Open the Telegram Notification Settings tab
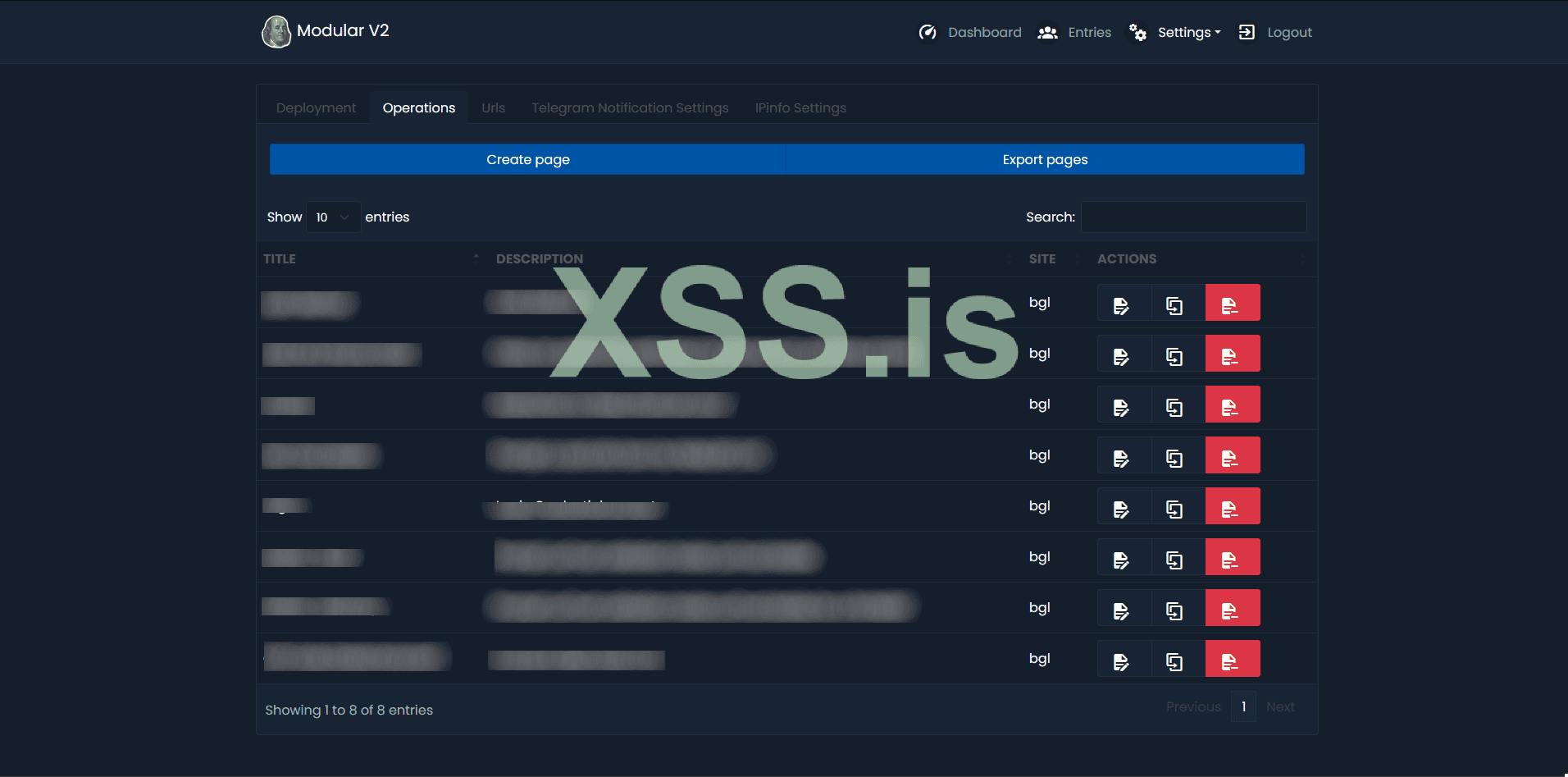This screenshot has height=777, width=1568. pos(630,107)
